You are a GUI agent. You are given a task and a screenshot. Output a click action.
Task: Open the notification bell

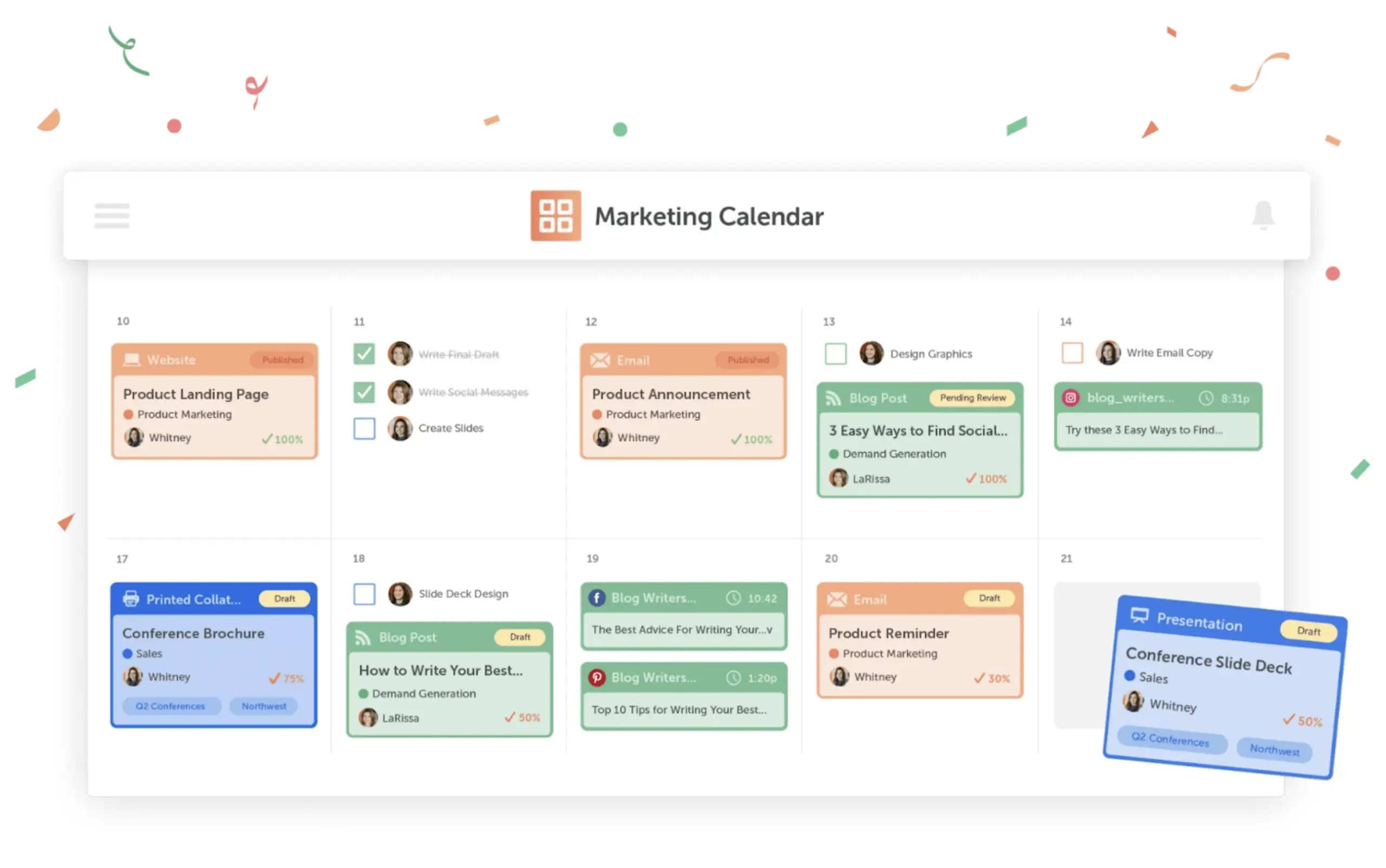1264,216
